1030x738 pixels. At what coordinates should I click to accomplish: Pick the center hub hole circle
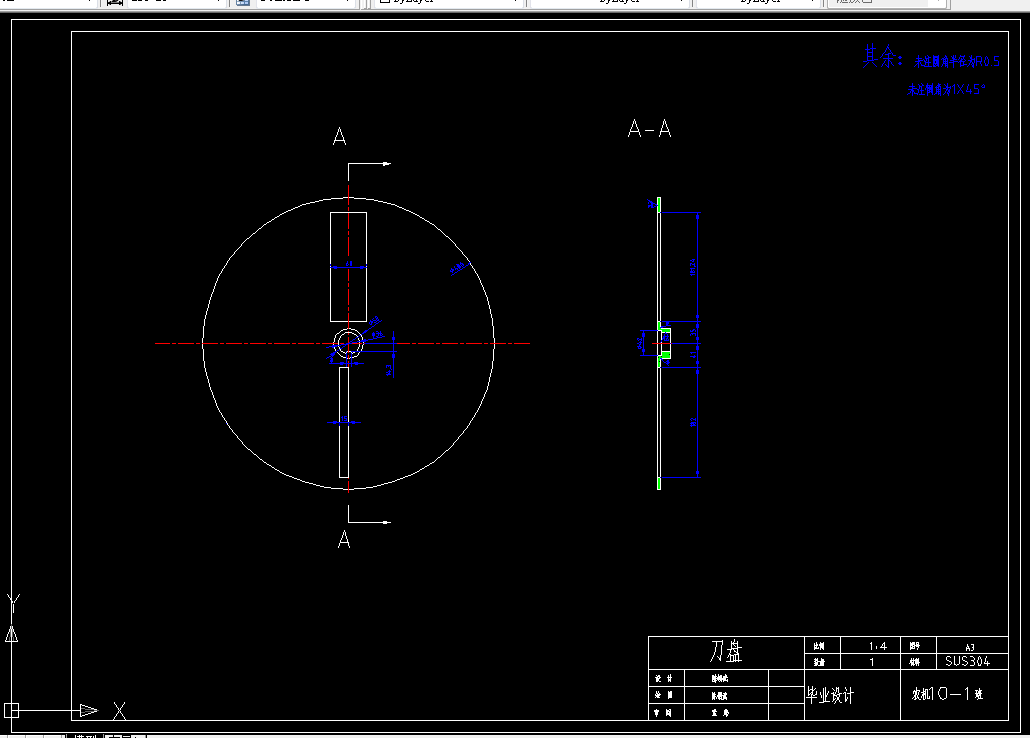point(349,343)
